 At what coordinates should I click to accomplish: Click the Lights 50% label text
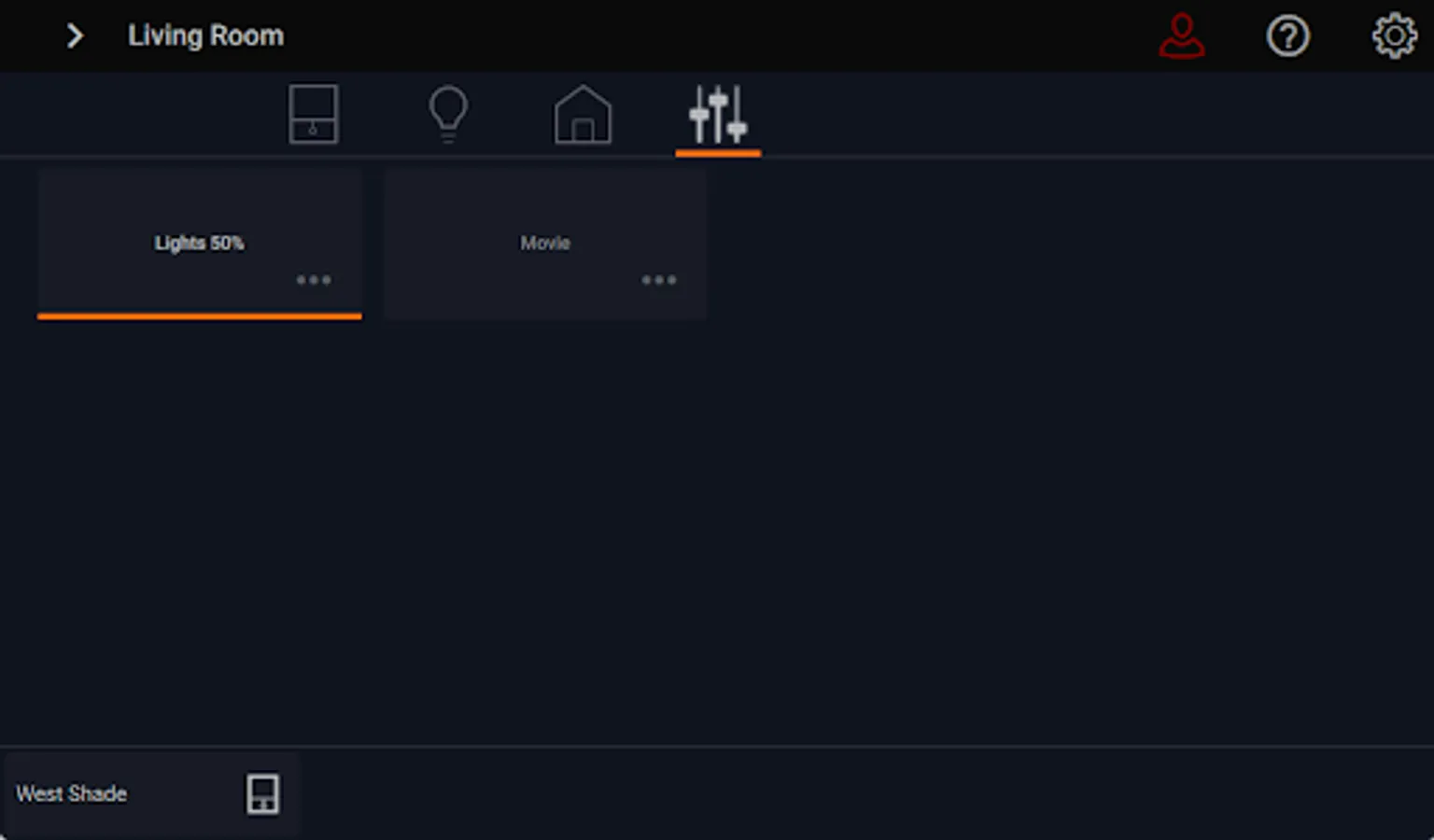tap(199, 243)
